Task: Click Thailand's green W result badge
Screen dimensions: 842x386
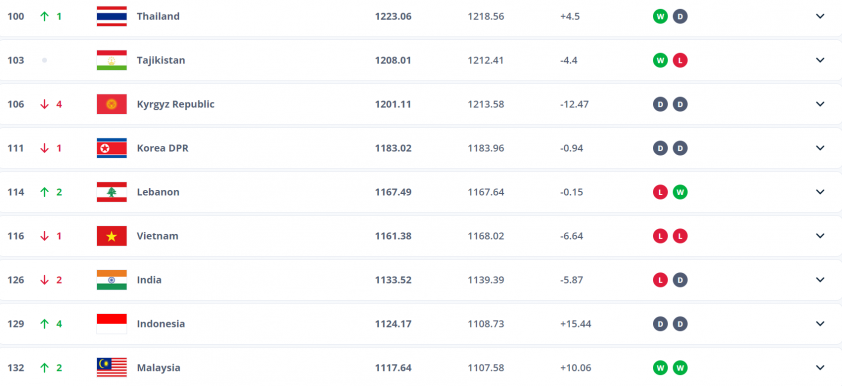Action: coord(660,17)
